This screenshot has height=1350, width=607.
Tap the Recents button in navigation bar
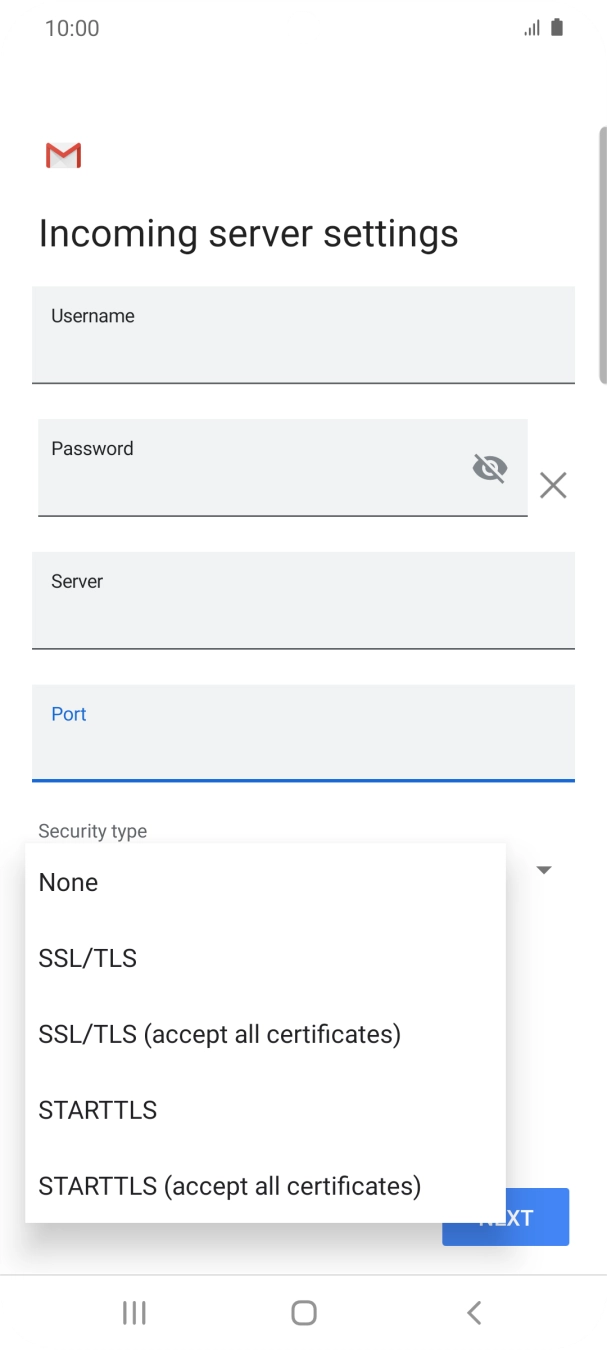pos(133,1312)
